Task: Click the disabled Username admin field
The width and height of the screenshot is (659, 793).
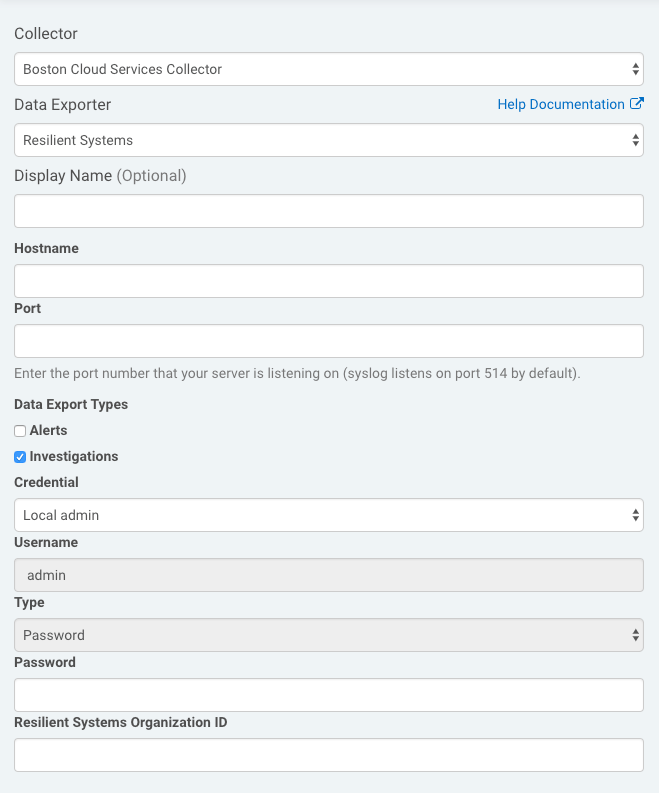Action: pos(329,575)
